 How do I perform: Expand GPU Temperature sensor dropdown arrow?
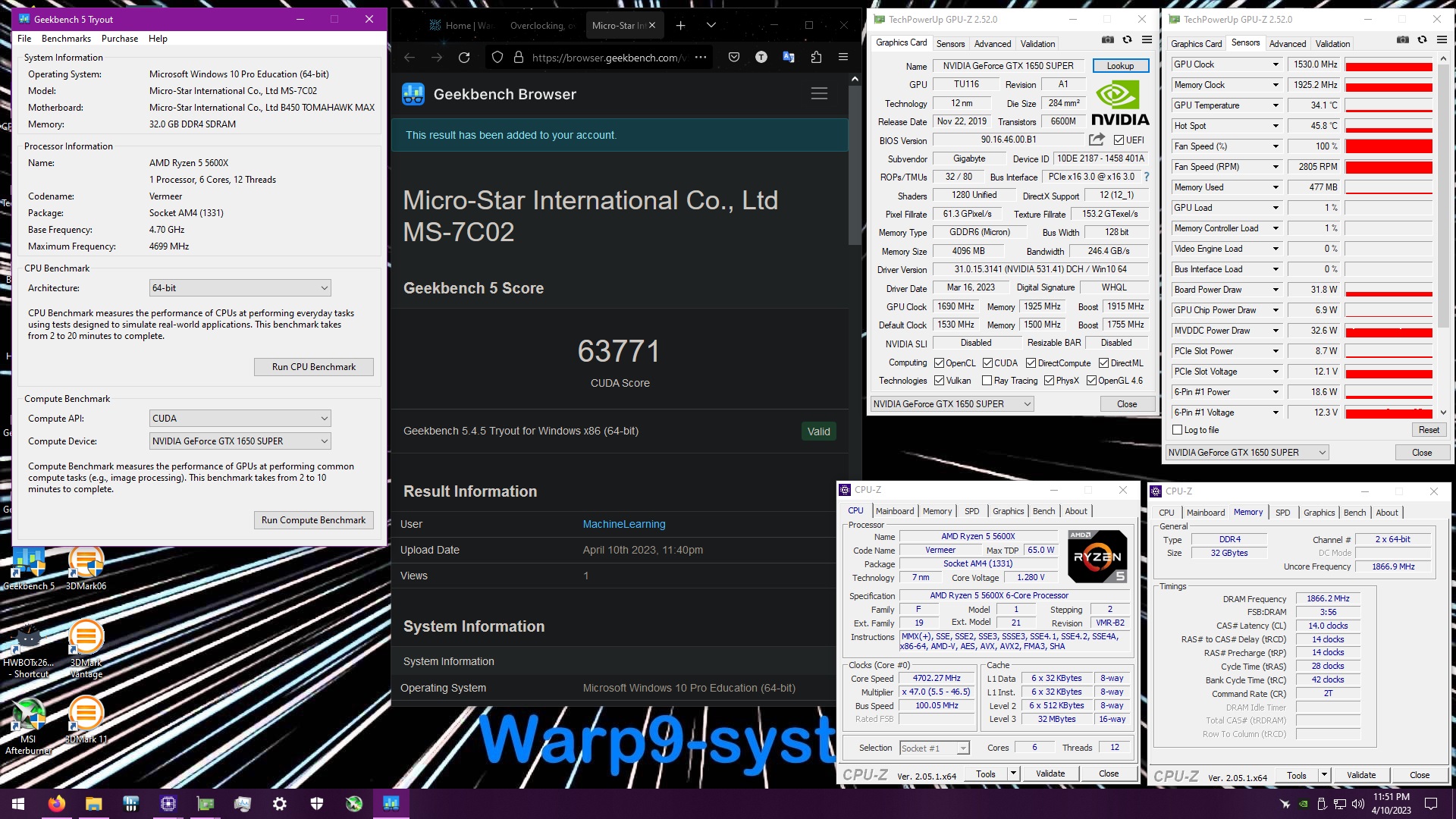[x=1276, y=105]
